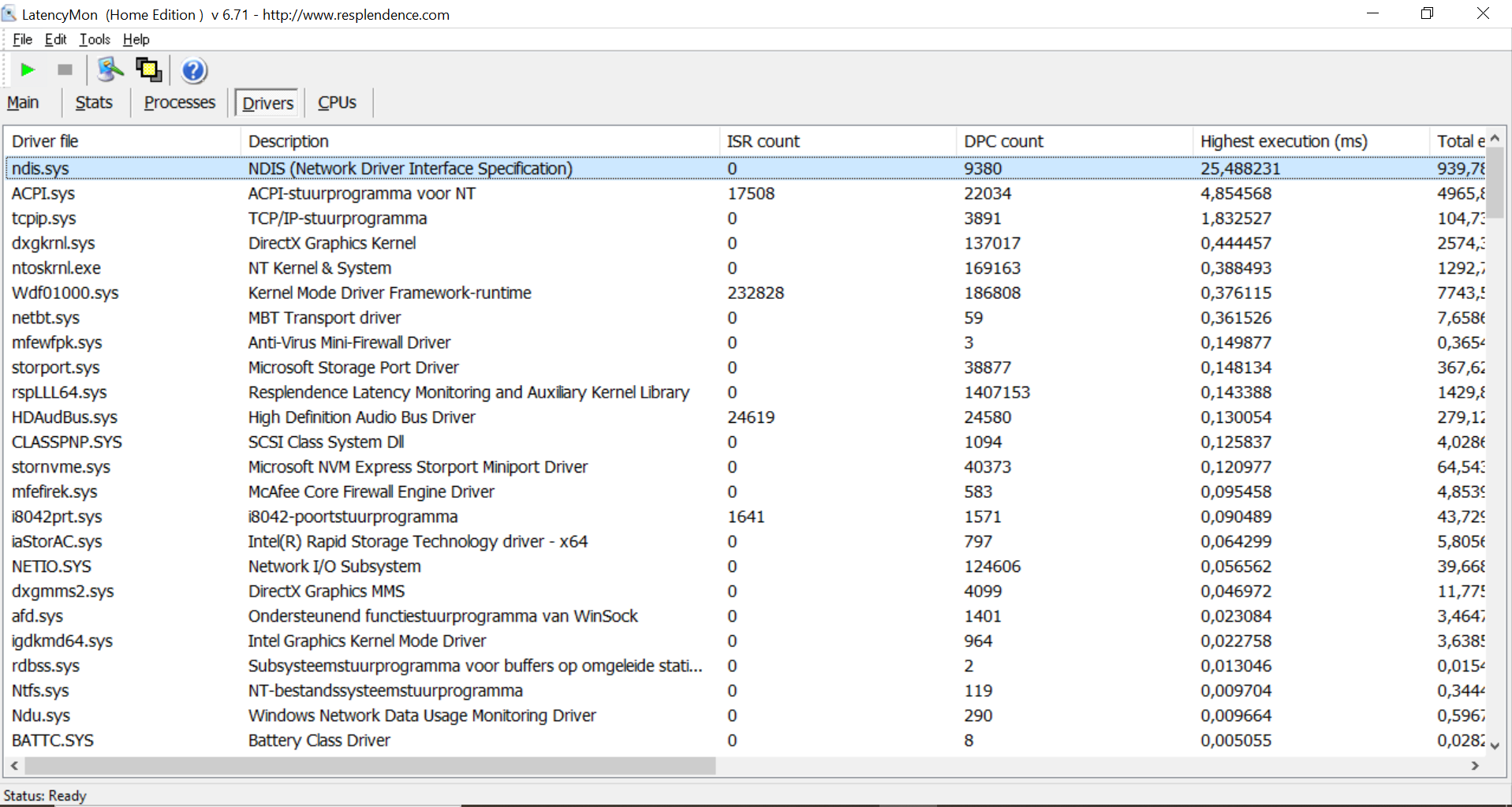Select the NETIO.SYS driver row

(746, 566)
